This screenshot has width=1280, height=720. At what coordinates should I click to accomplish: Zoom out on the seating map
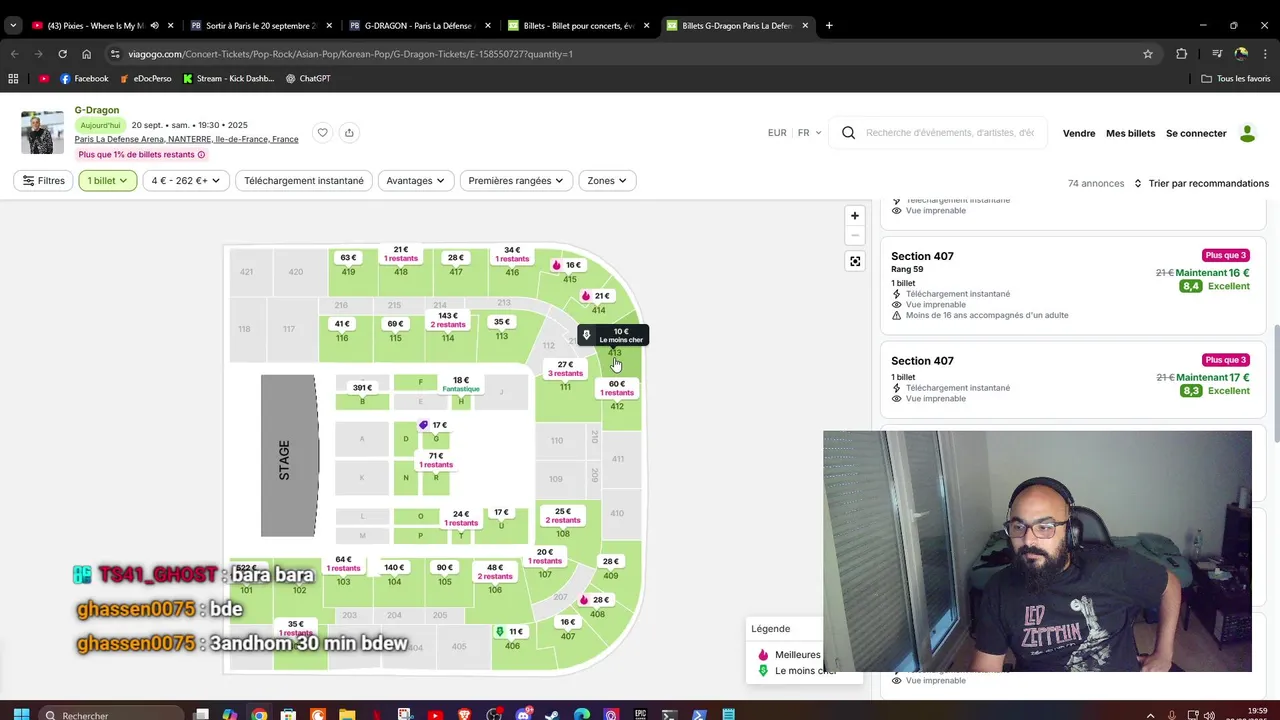tap(854, 236)
